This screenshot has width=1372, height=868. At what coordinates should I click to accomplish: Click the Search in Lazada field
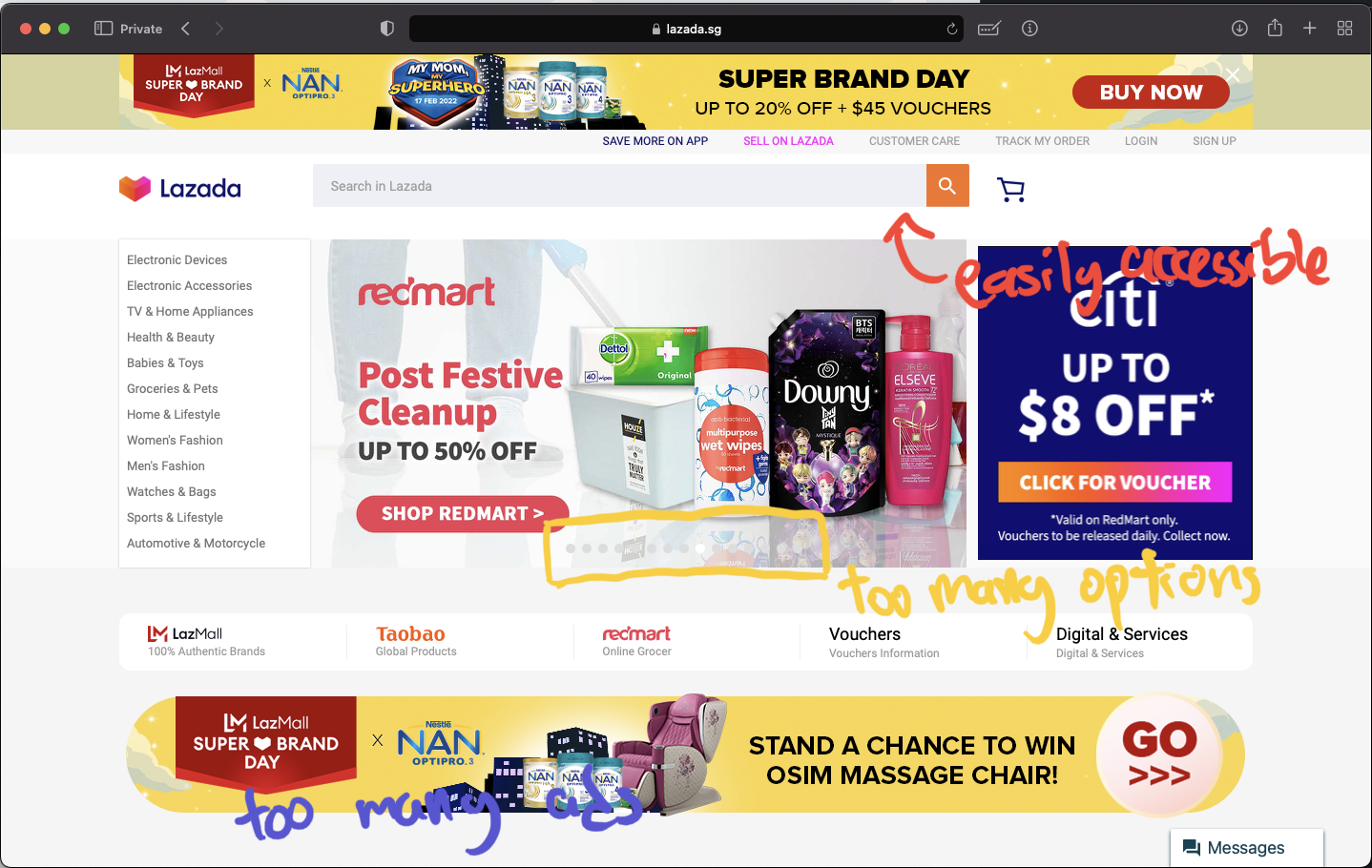click(x=619, y=186)
